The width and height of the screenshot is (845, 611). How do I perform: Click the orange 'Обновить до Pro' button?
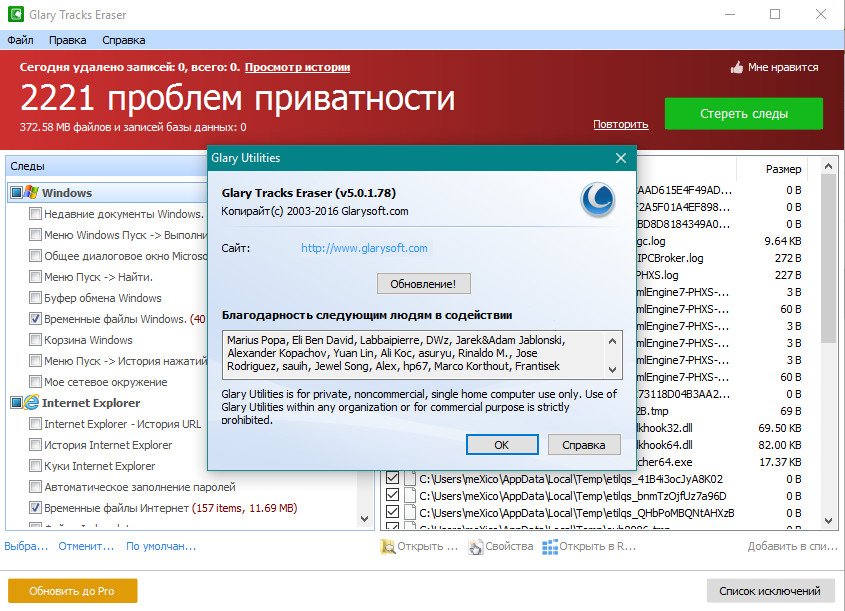pyautogui.click(x=72, y=591)
